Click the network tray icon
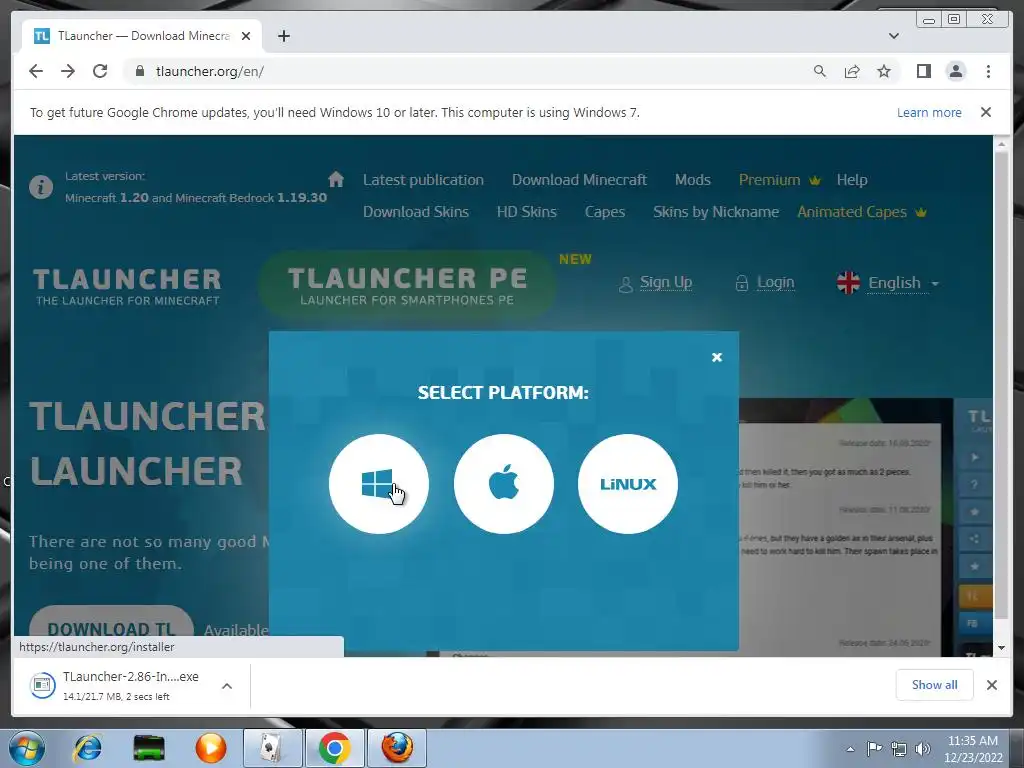Viewport: 1024px width, 768px height. click(899, 749)
